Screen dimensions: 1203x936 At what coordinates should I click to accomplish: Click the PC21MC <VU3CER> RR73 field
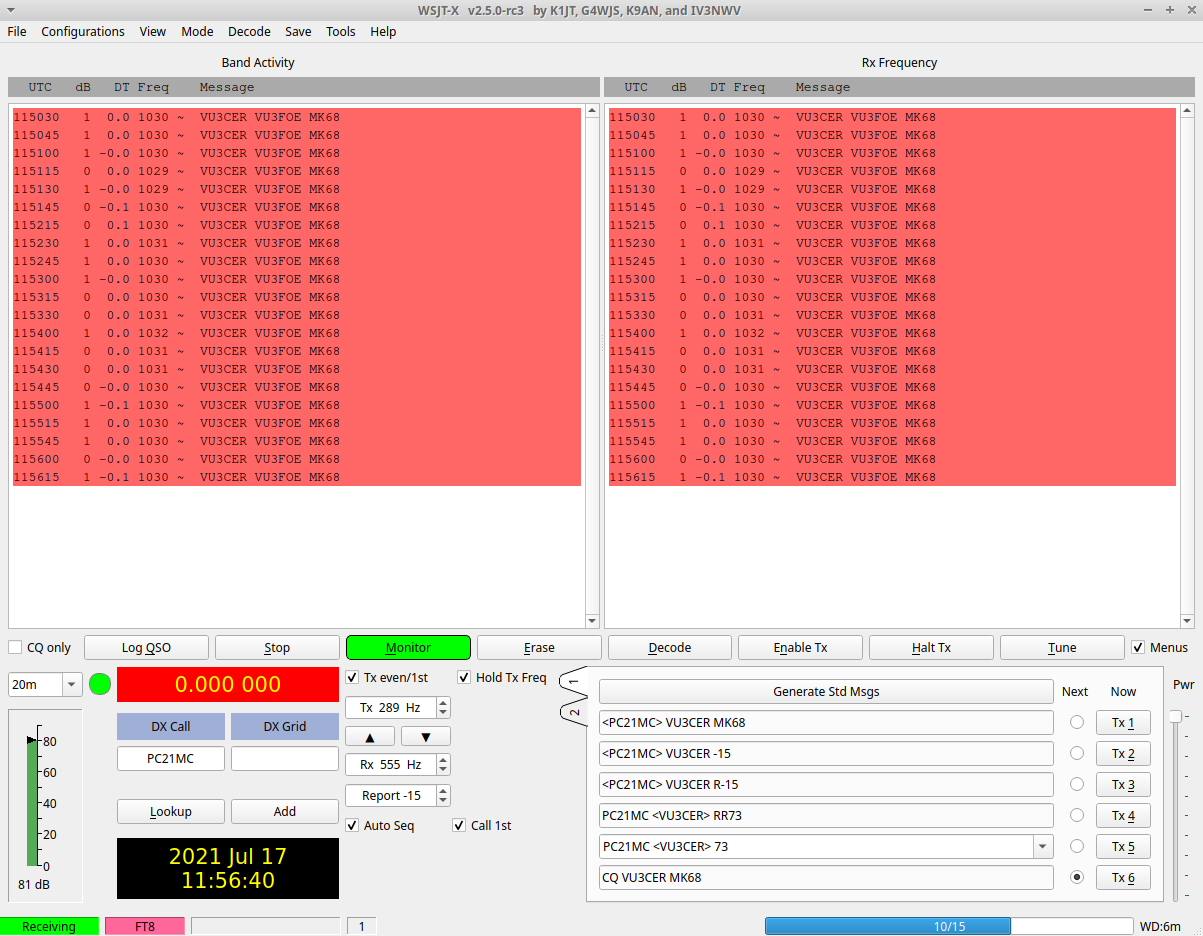click(x=826, y=816)
